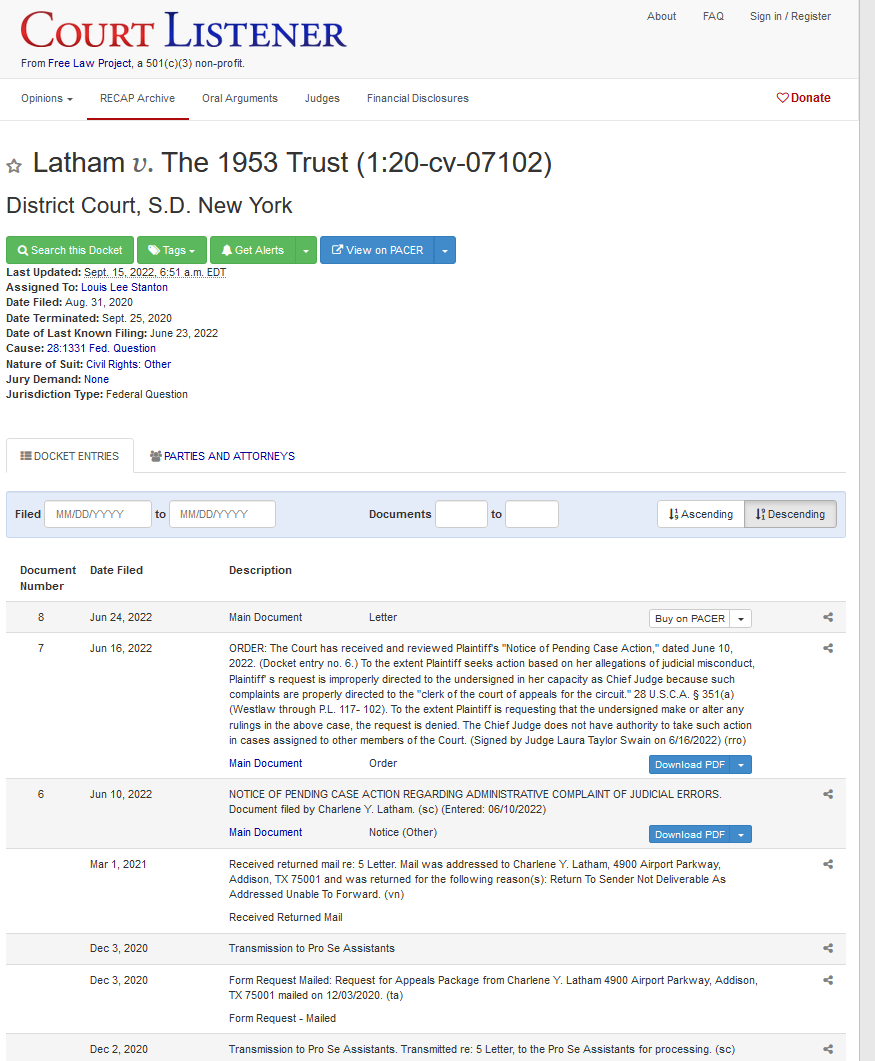The height and width of the screenshot is (1061, 875).
Task: Click the Donate link
Action: click(x=803, y=98)
